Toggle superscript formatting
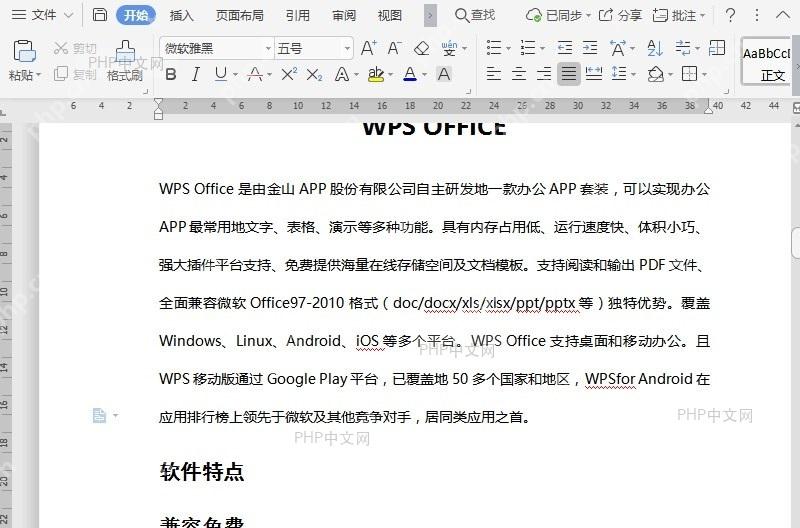Screen dimensions: 800x528 click(289, 74)
